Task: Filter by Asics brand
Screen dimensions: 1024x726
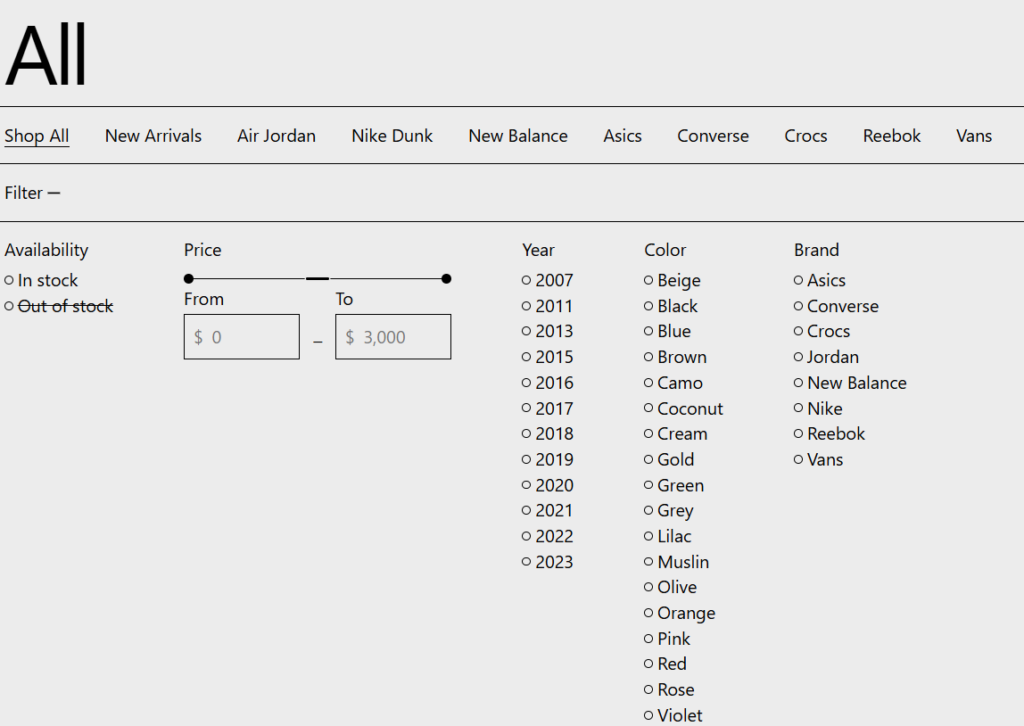Action: tap(820, 281)
